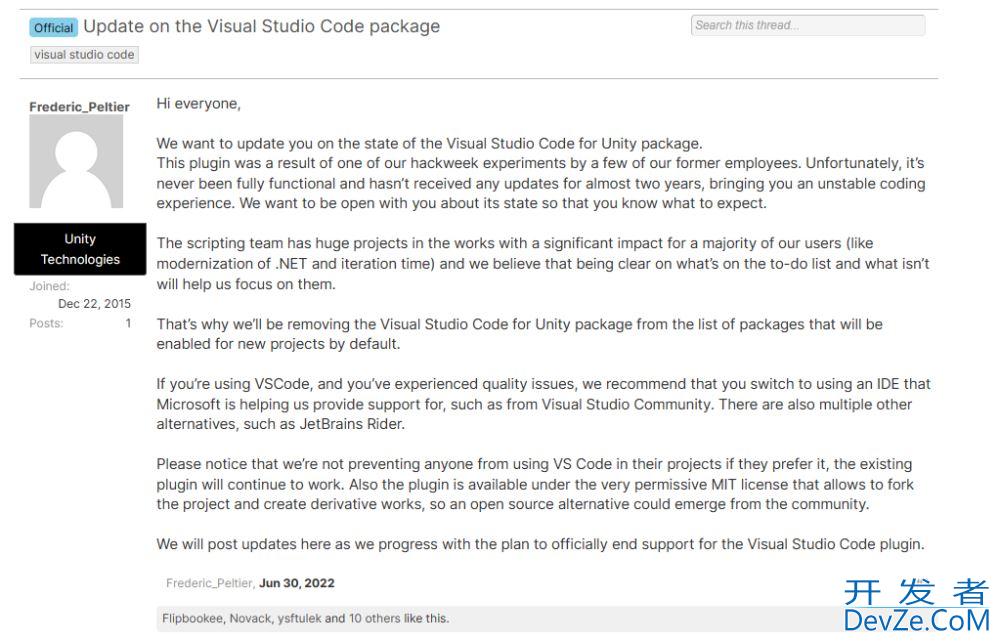Image resolution: width=1000 pixels, height=642 pixels.
Task: Click the 'Joined:' label
Action: [x=49, y=286]
